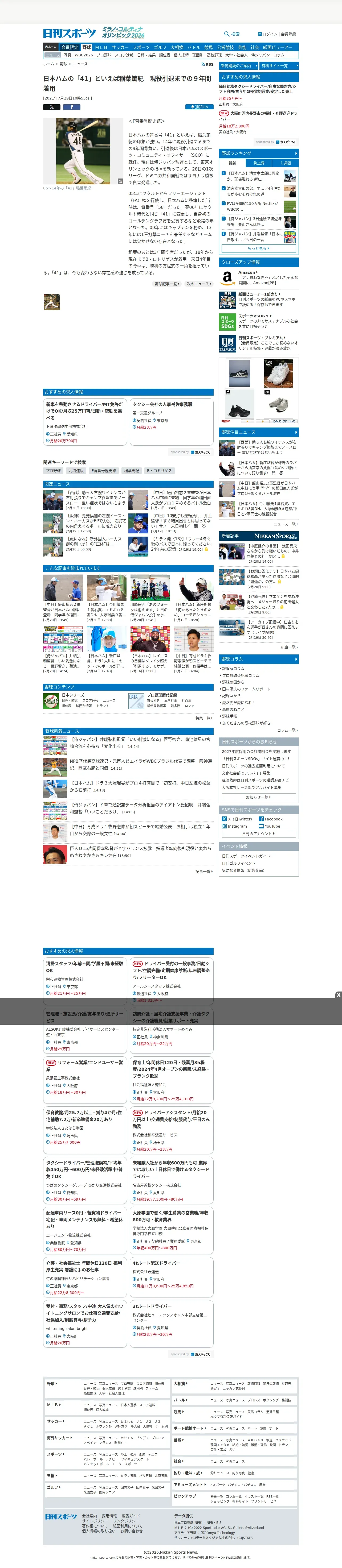Viewport: 342px width, 1568px height.
Task: Open footer サイトポリシー link
Action: pyautogui.click(x=95, y=1521)
